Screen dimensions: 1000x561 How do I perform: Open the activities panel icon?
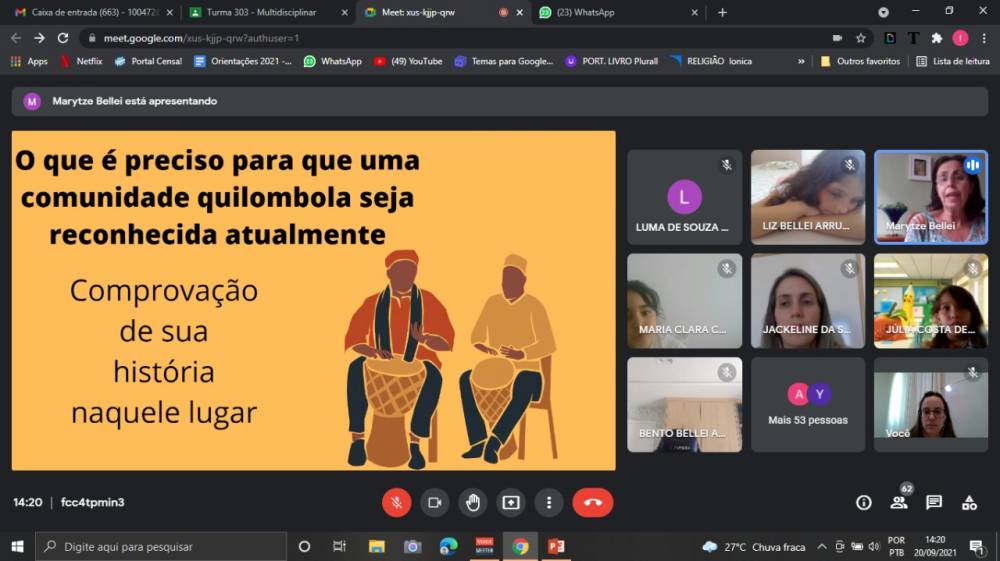(x=969, y=502)
